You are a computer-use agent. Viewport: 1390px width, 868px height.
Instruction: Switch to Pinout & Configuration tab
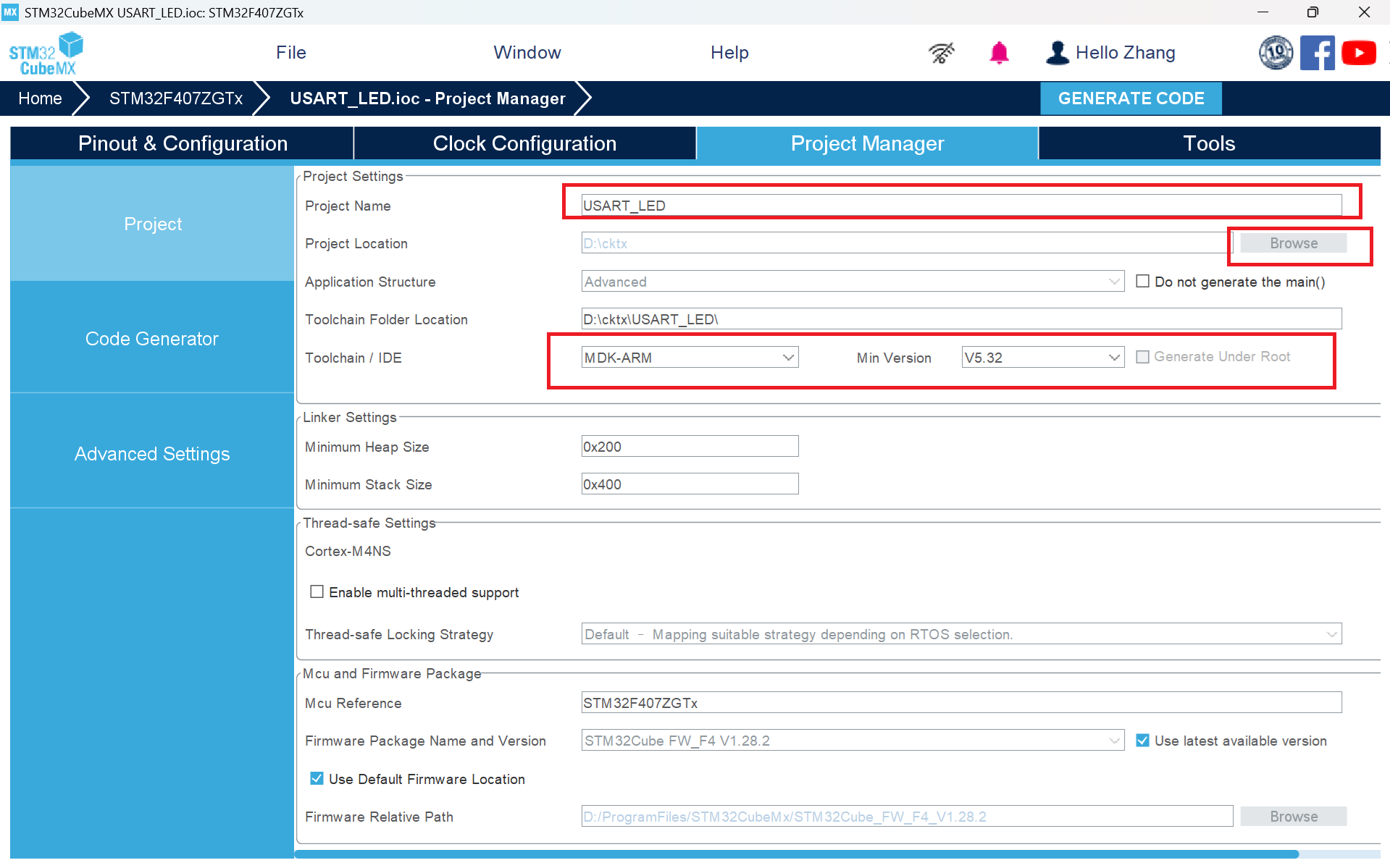pyautogui.click(x=183, y=143)
